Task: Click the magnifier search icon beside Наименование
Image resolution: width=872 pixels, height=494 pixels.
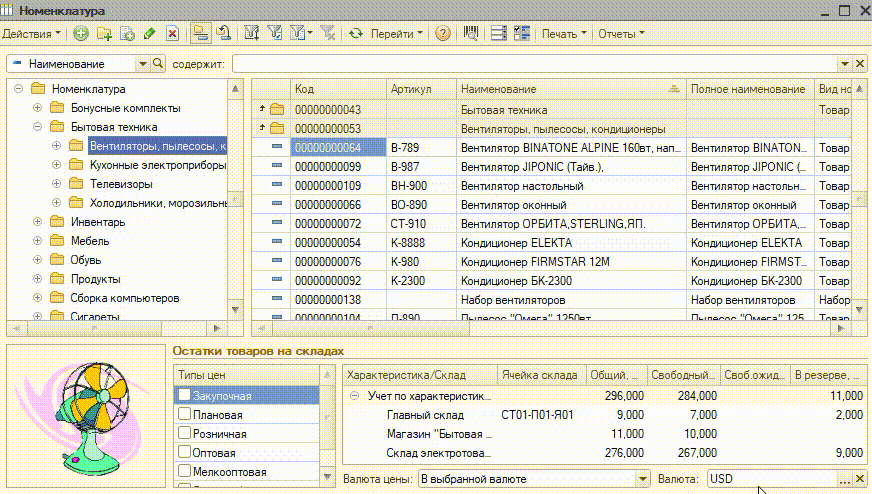Action: pyautogui.click(x=157, y=64)
